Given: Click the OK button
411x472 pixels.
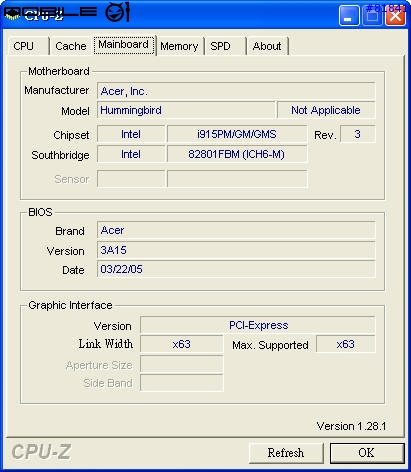Looking at the screenshot, I should 367,453.
